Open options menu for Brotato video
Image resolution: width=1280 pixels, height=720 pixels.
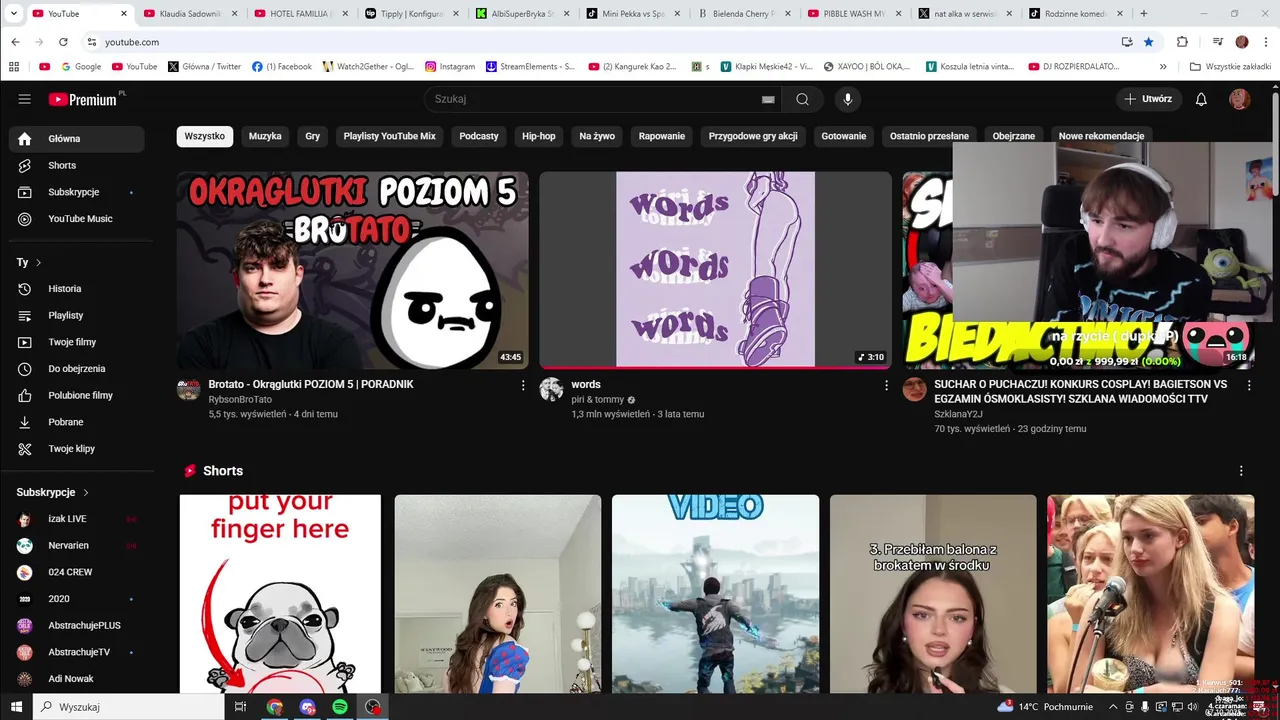pos(523,385)
